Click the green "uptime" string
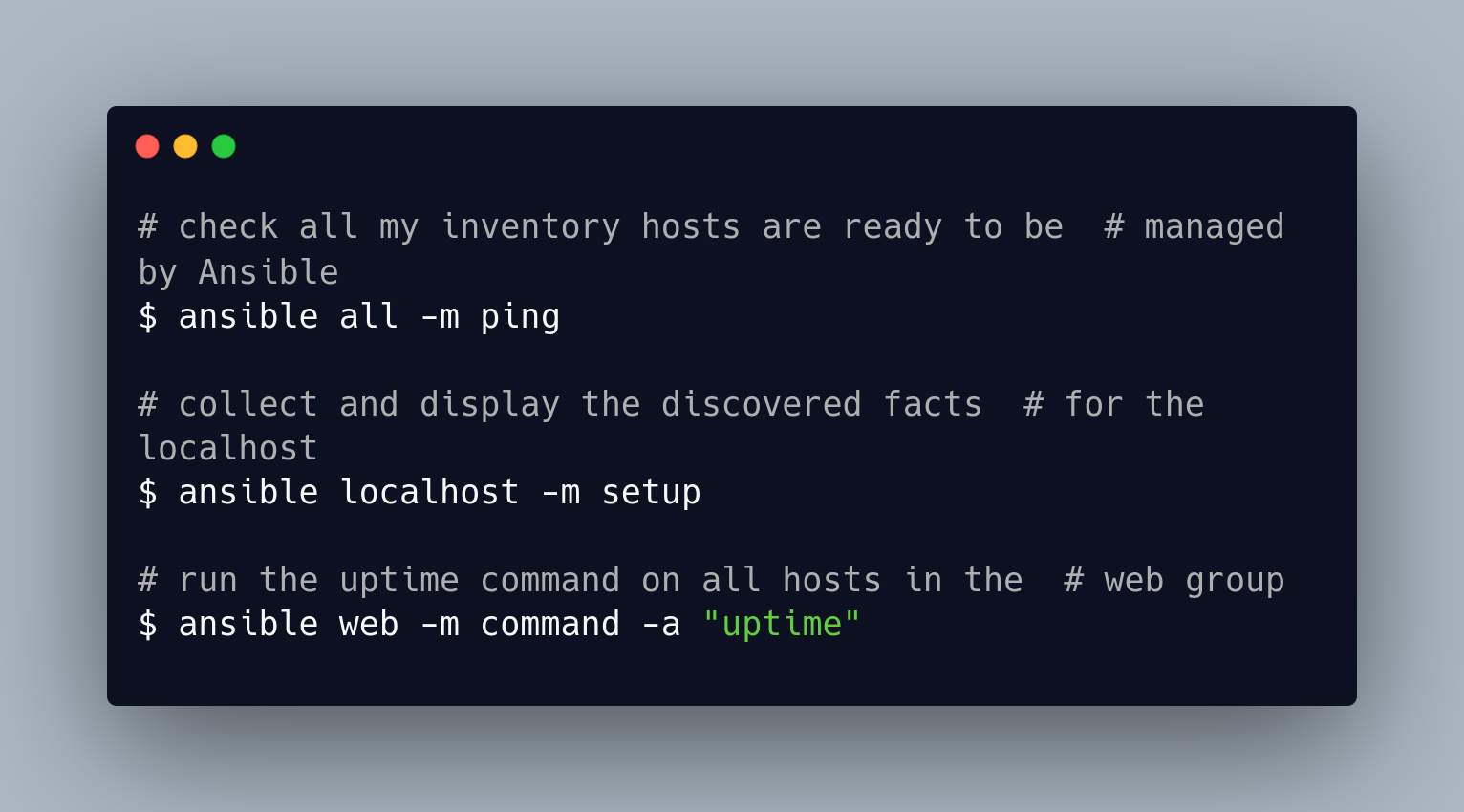The width and height of the screenshot is (1464, 812). pos(782,624)
